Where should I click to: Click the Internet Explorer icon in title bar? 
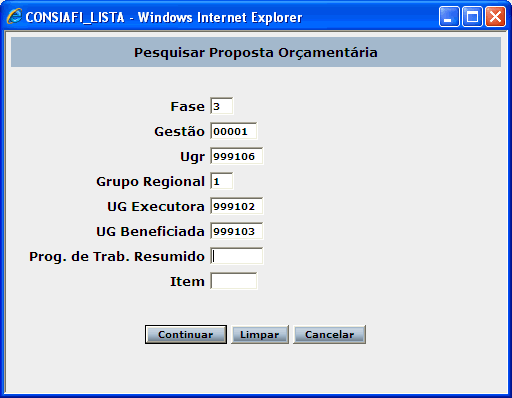[14, 16]
